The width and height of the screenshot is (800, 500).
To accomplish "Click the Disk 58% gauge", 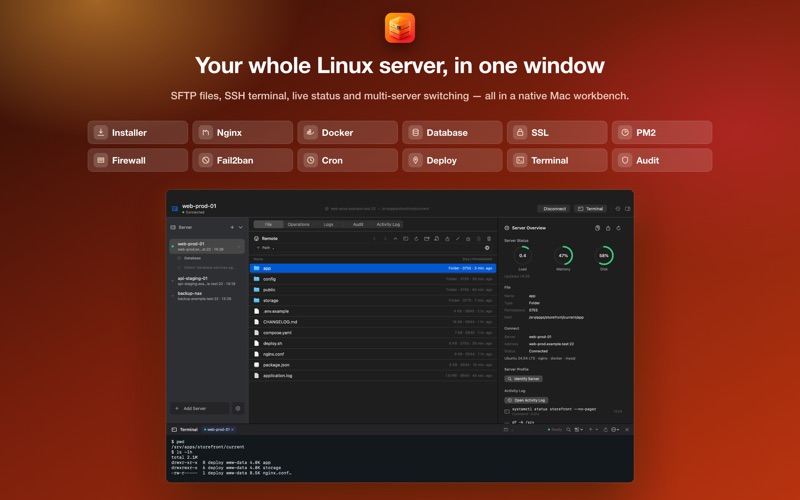I will click(604, 256).
